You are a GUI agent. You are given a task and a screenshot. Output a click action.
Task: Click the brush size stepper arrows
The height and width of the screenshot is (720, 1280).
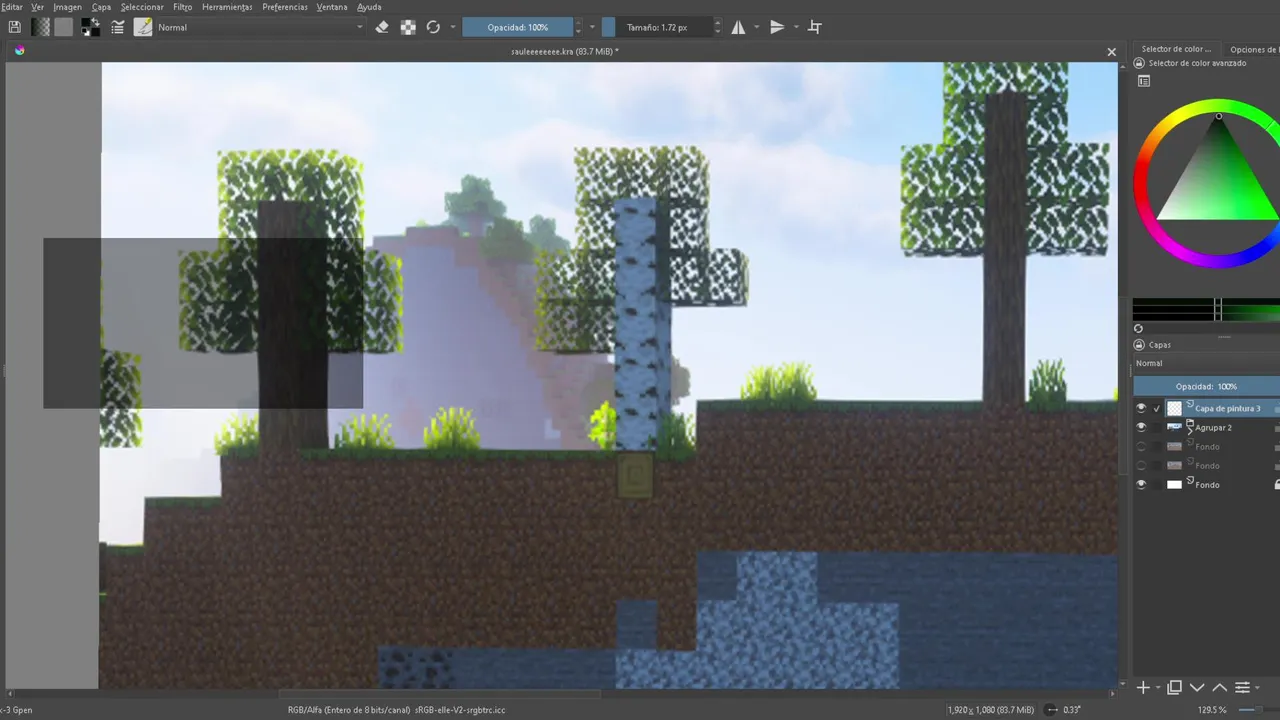pos(718,28)
